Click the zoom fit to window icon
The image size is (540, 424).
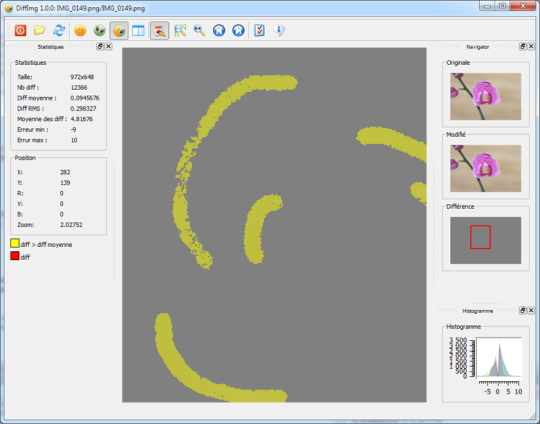(180, 31)
